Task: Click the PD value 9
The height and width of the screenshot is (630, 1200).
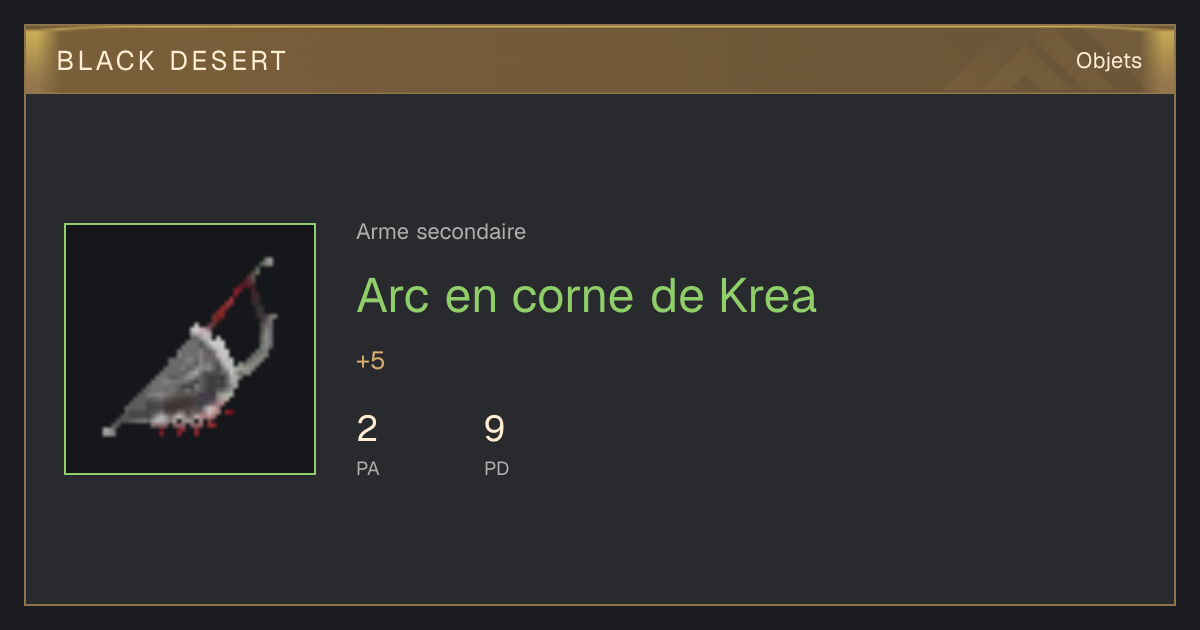Action: coord(494,429)
